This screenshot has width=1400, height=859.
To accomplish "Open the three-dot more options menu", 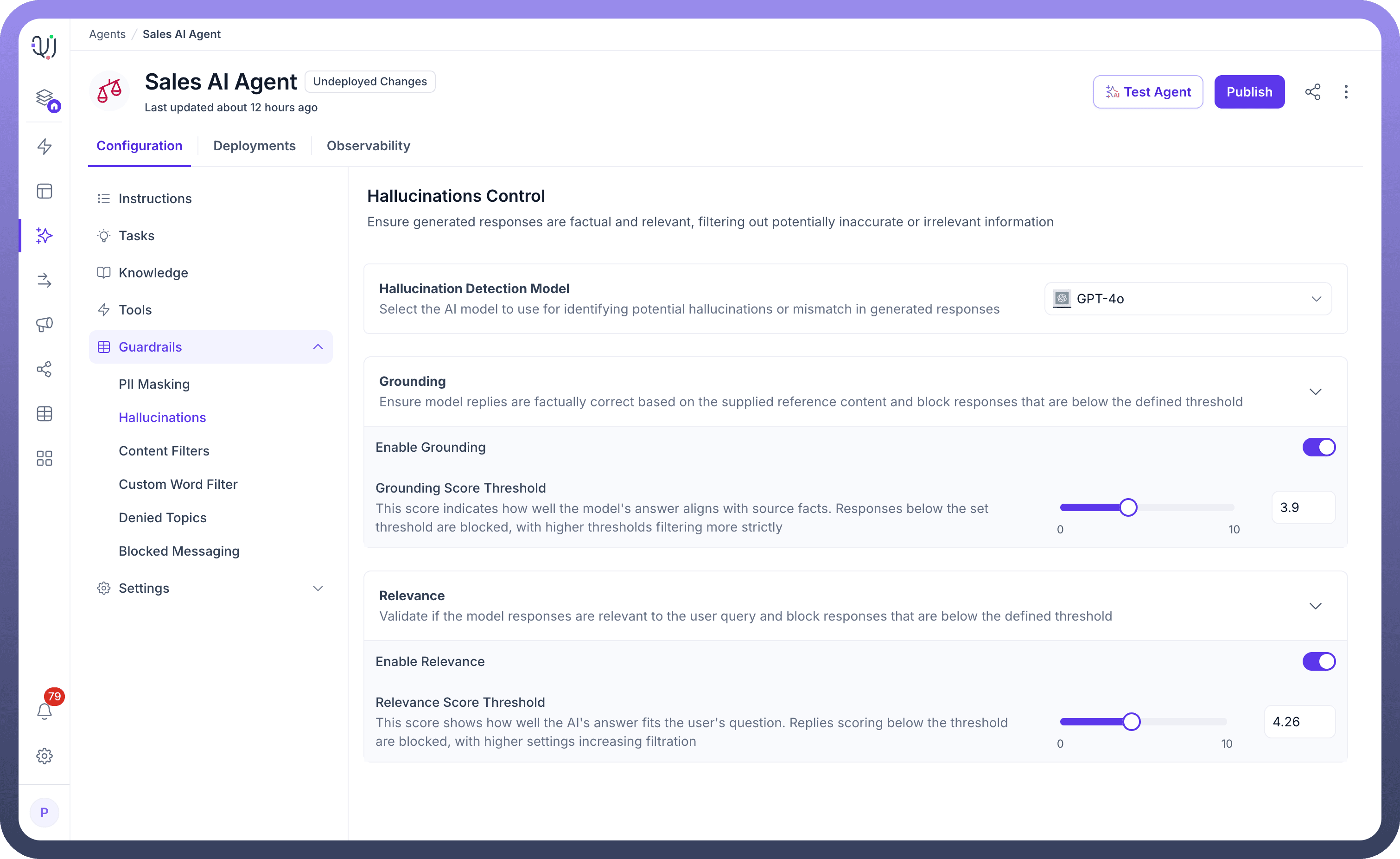I will 1345,92.
